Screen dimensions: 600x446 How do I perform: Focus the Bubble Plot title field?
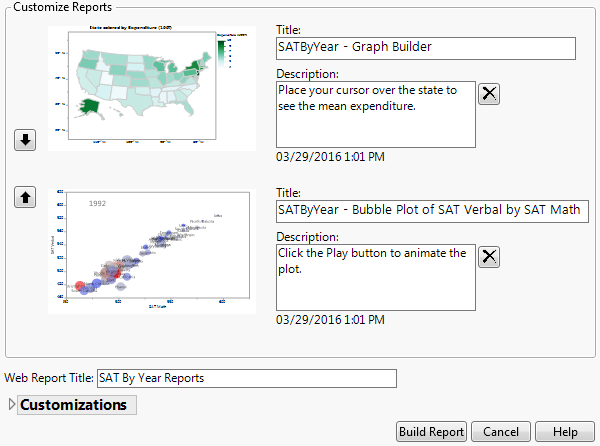pyautogui.click(x=432, y=211)
